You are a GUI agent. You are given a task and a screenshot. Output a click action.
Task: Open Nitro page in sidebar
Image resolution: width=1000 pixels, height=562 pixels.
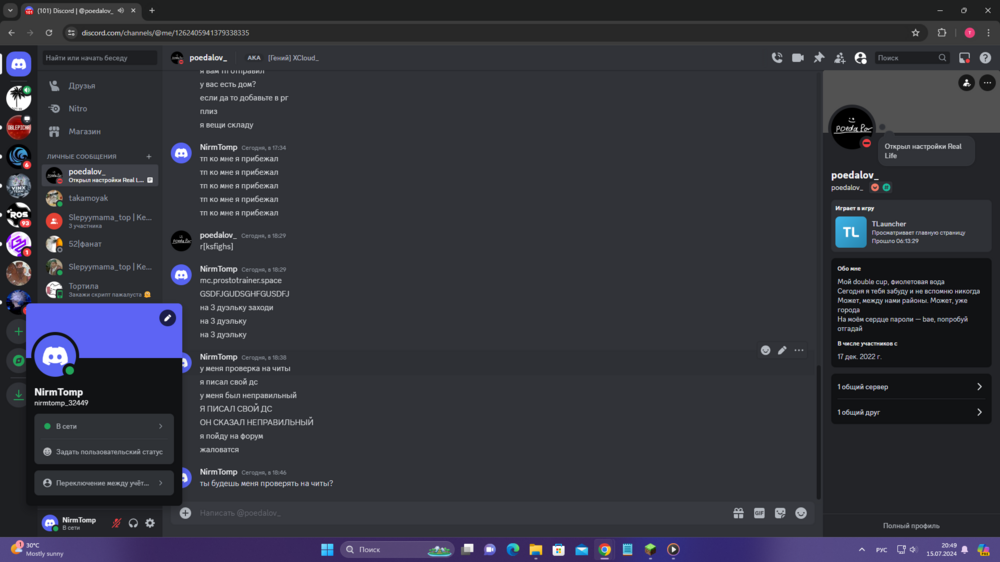pos(100,108)
